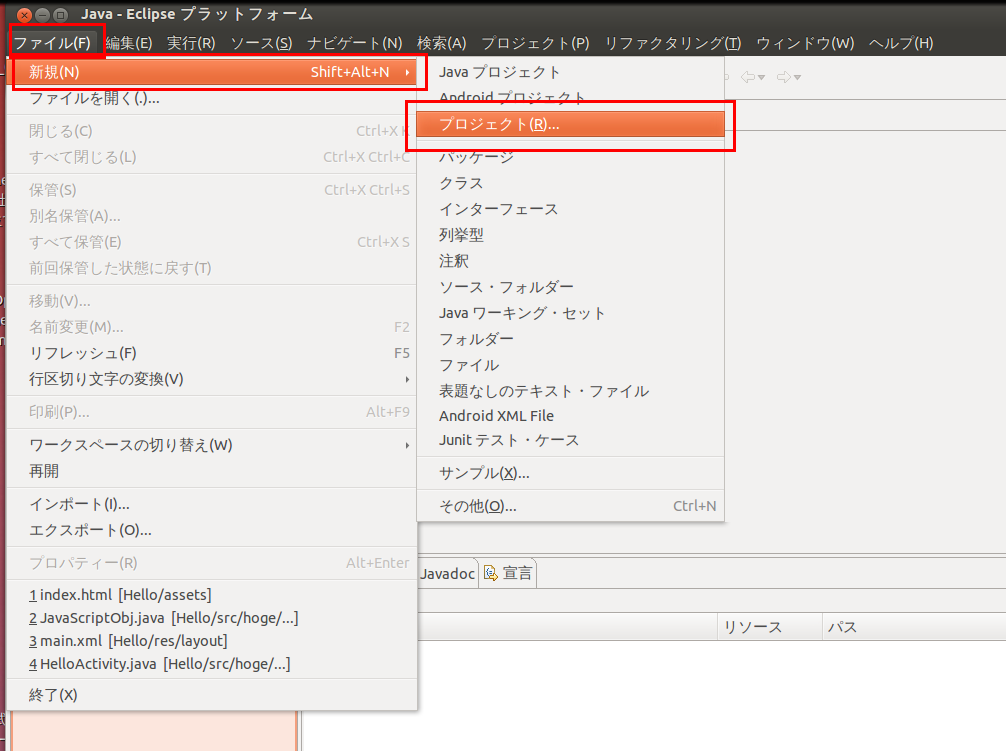This screenshot has height=751, width=1006.
Task: Open the back history dropdown arrow
Action: click(762, 78)
